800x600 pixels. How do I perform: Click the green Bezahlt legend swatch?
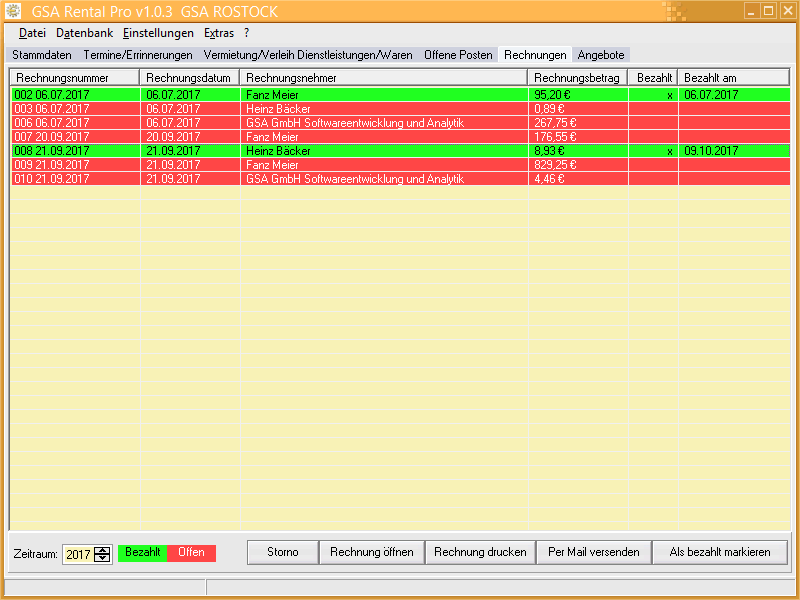coord(143,553)
